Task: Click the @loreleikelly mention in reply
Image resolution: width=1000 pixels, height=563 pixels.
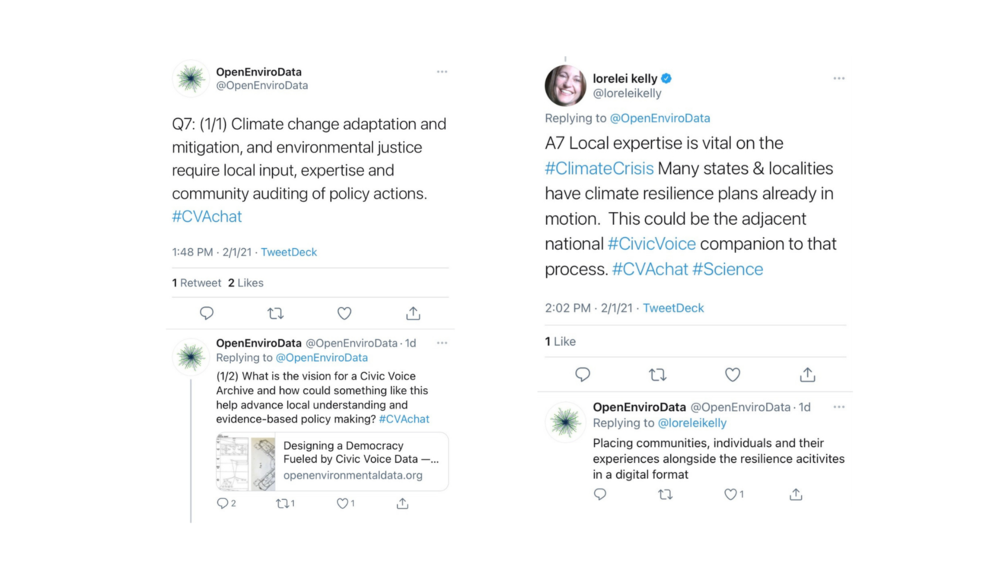Action: [x=692, y=423]
